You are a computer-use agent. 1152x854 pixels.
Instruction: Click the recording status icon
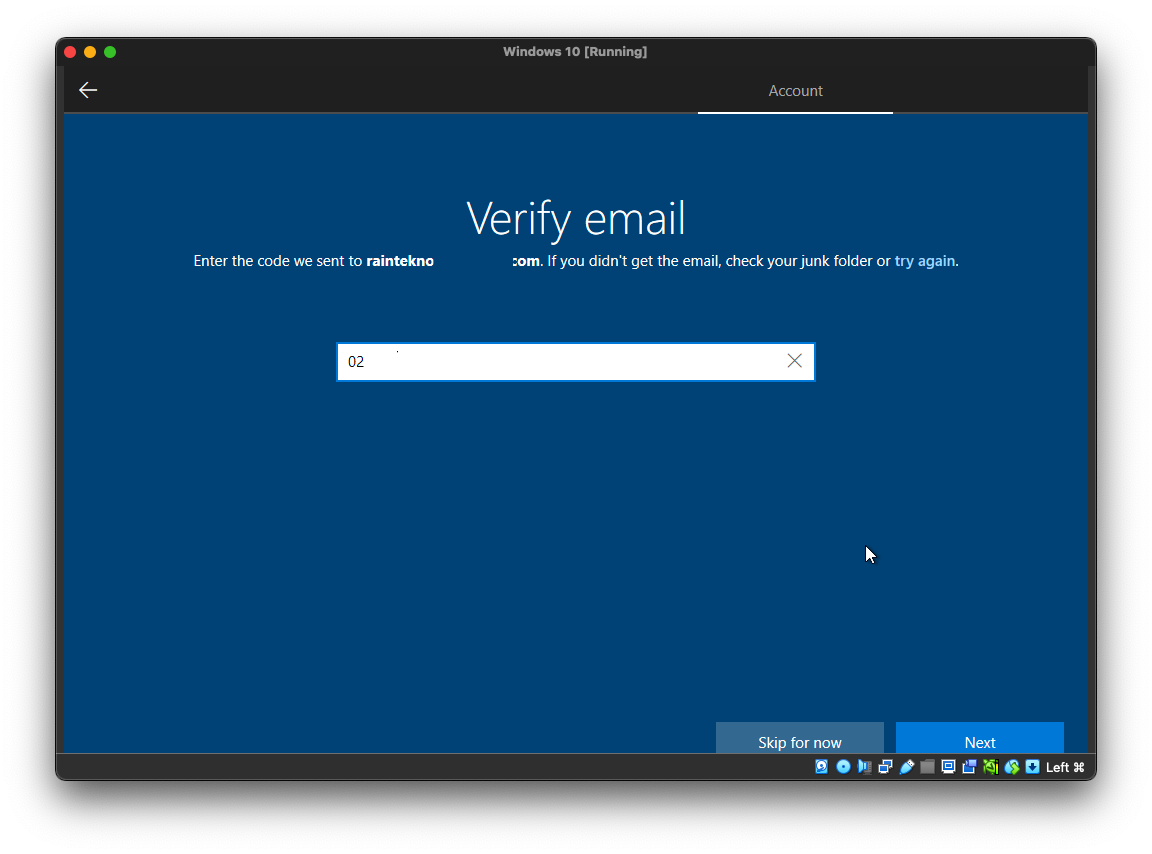[x=969, y=767]
